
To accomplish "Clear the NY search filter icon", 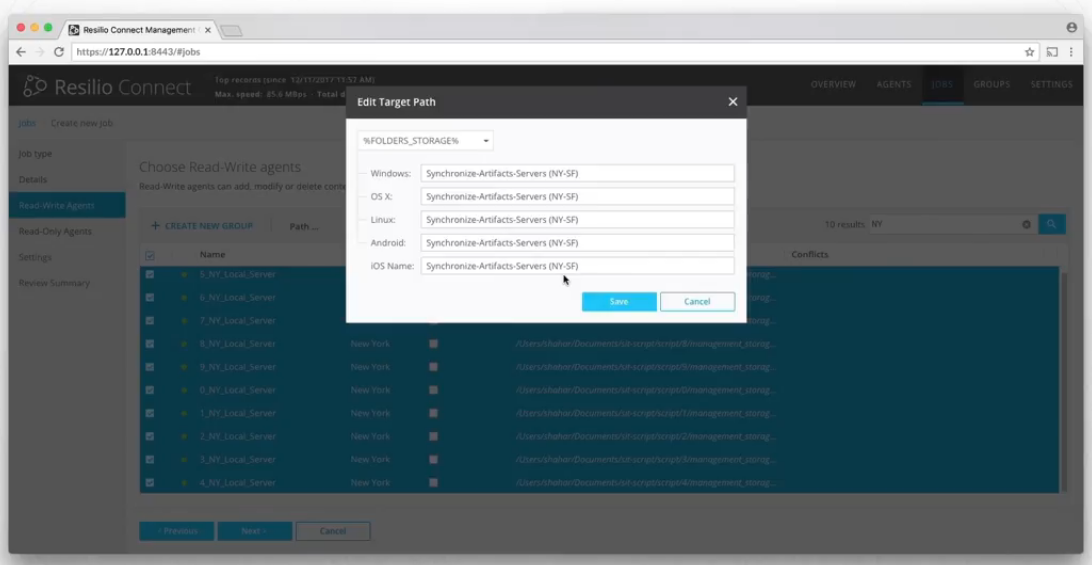I will 1026,225.
